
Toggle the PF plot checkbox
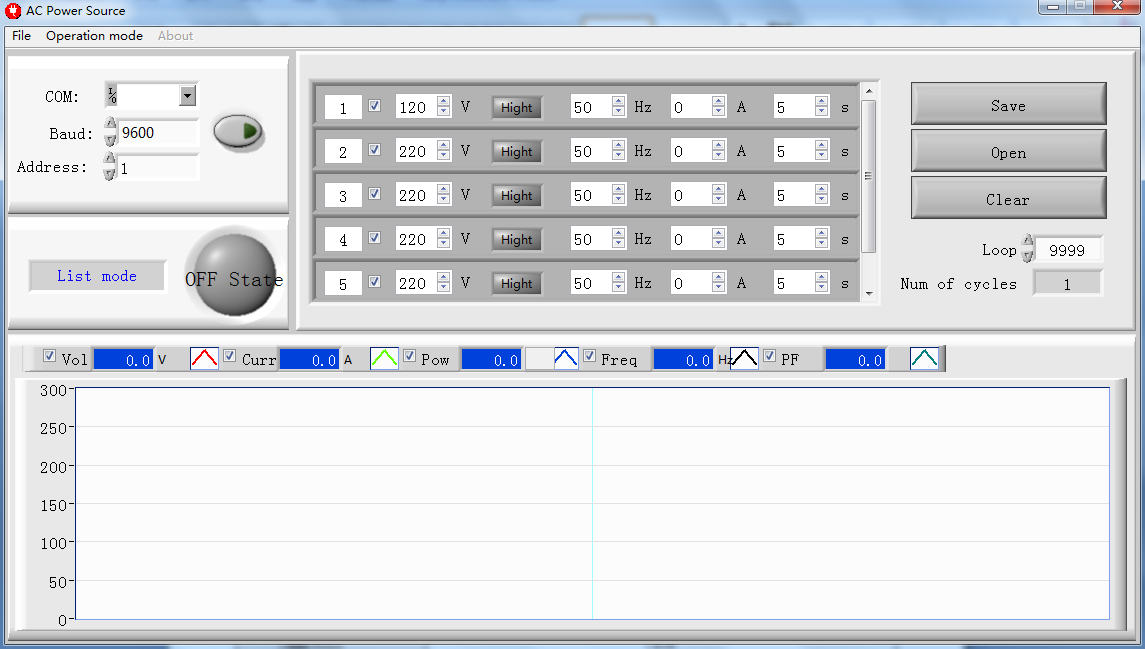coord(770,357)
